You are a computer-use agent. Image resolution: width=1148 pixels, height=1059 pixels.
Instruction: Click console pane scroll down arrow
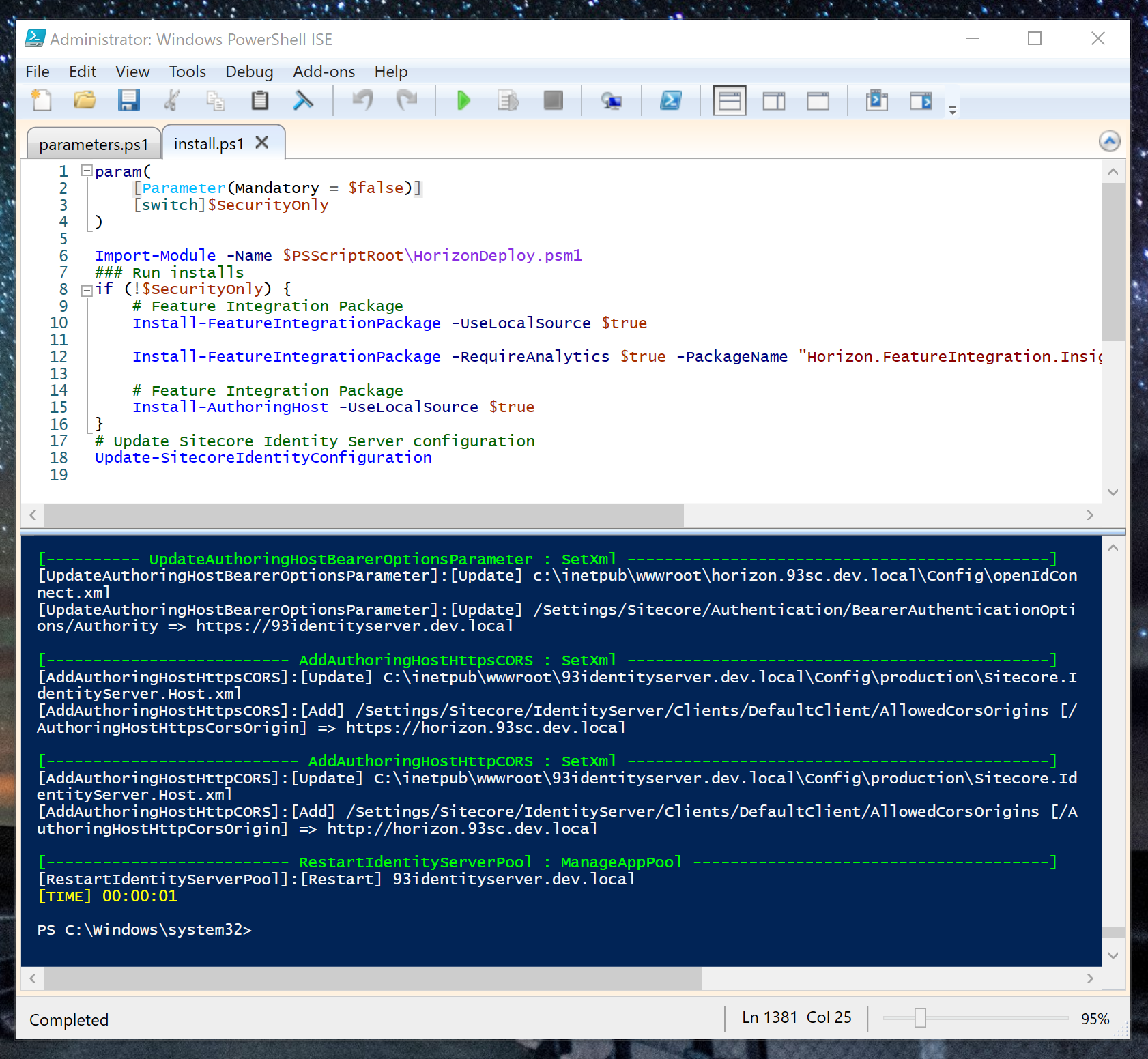[x=1113, y=955]
